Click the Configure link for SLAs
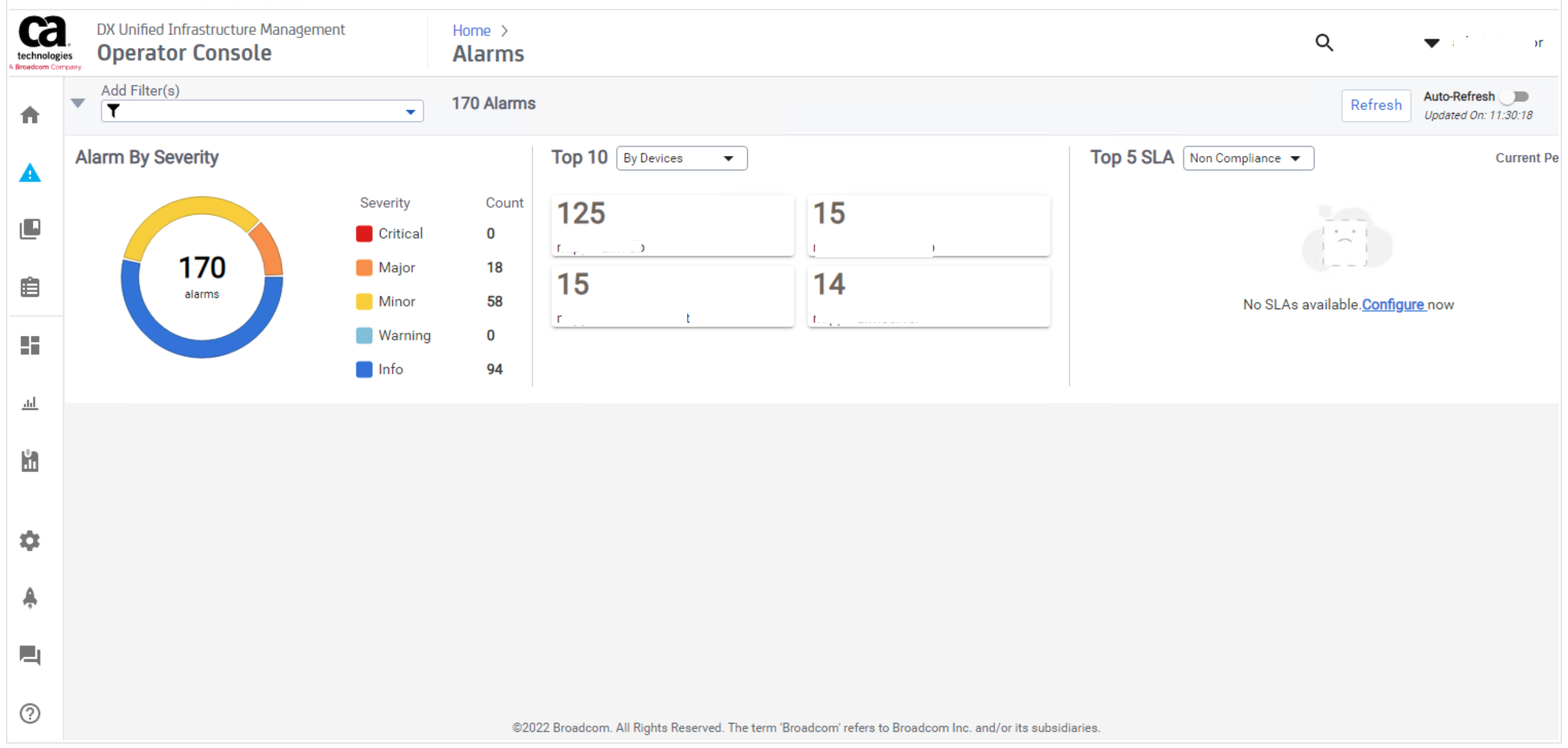Image resolution: width=1568 pixels, height=748 pixels. pyautogui.click(x=1392, y=305)
